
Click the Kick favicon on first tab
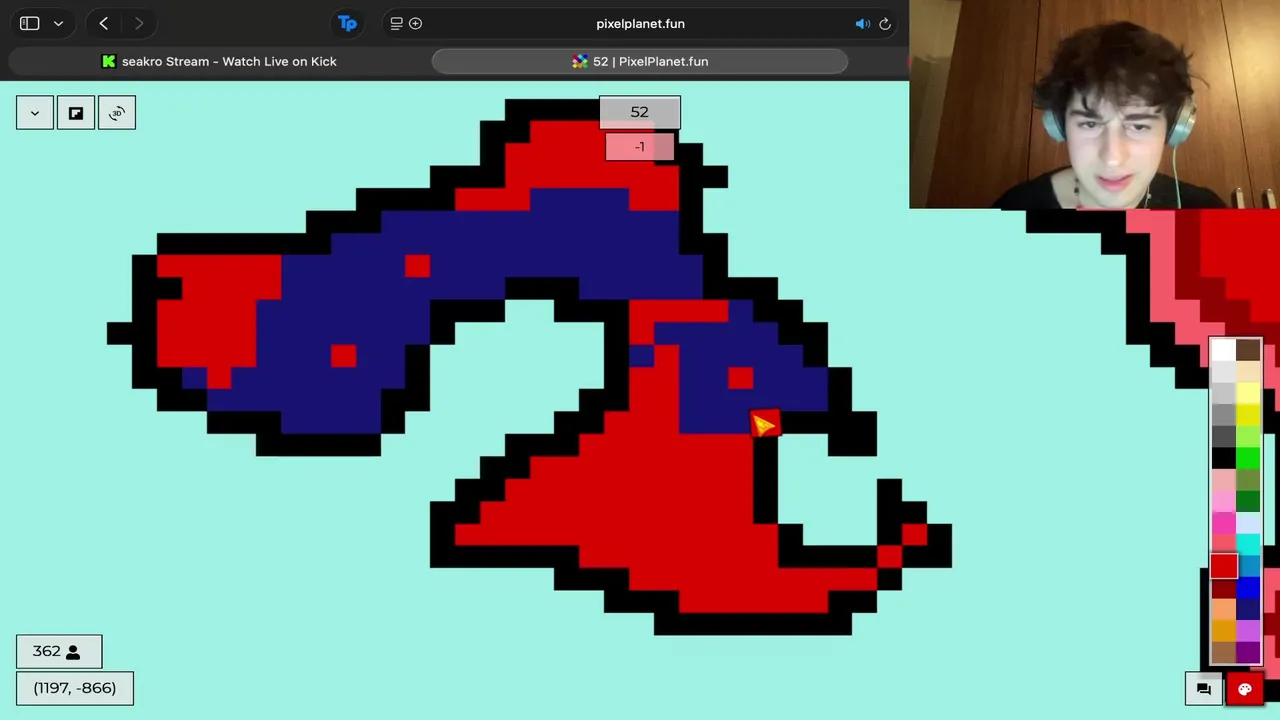[109, 61]
